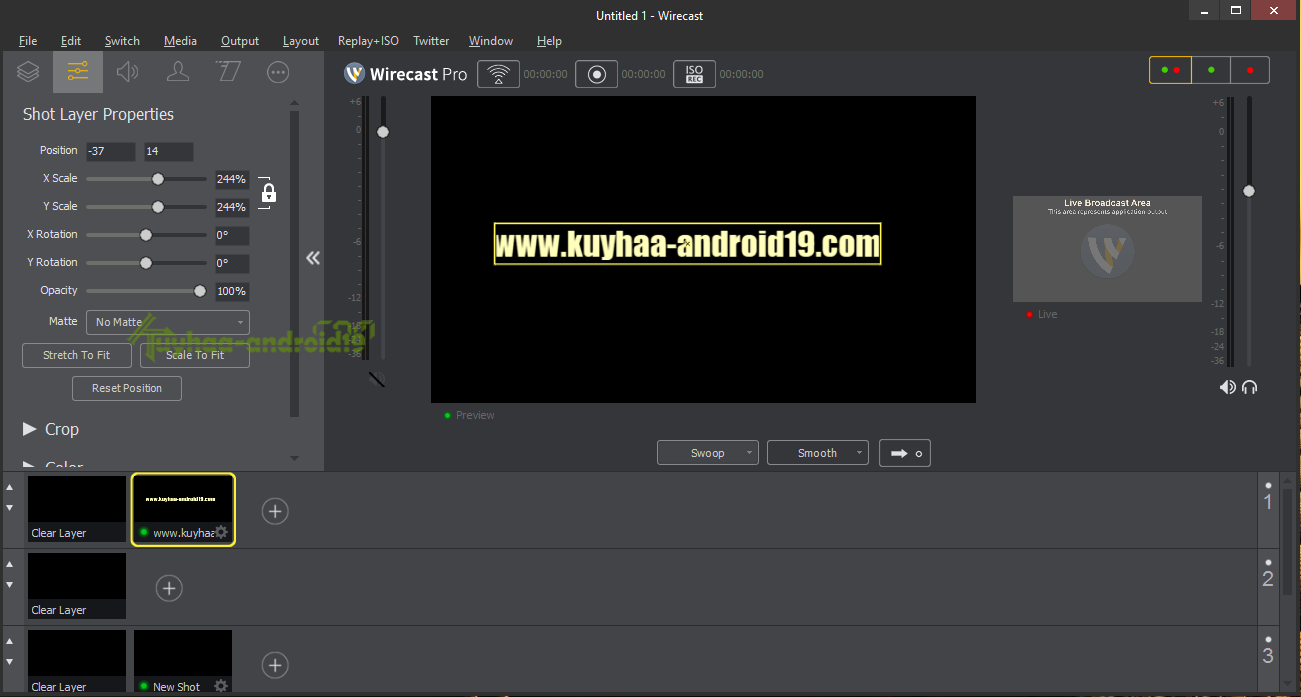Select the New Shot thumbnail
This screenshot has width=1301, height=697.
(183, 662)
